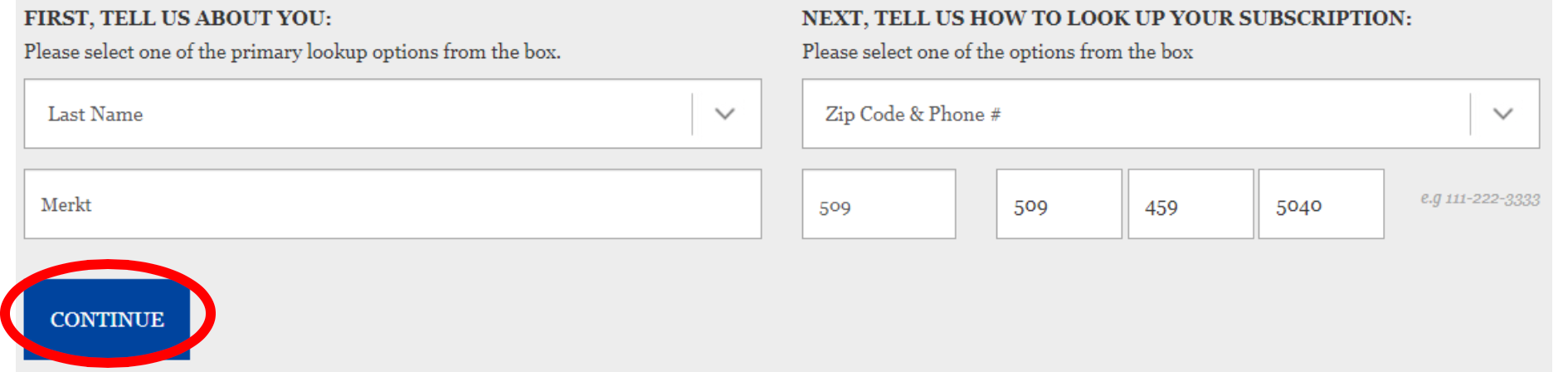1568x372 pixels.
Task: Select the phone area code field
Action: tap(1058, 204)
